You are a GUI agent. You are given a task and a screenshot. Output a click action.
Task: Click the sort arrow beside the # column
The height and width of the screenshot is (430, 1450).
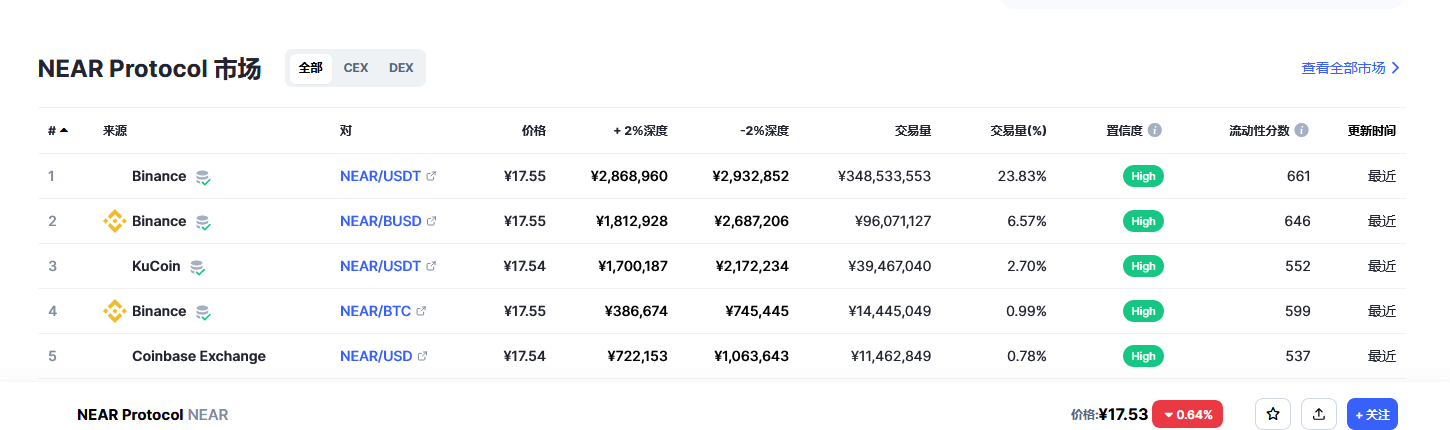[x=64, y=131]
